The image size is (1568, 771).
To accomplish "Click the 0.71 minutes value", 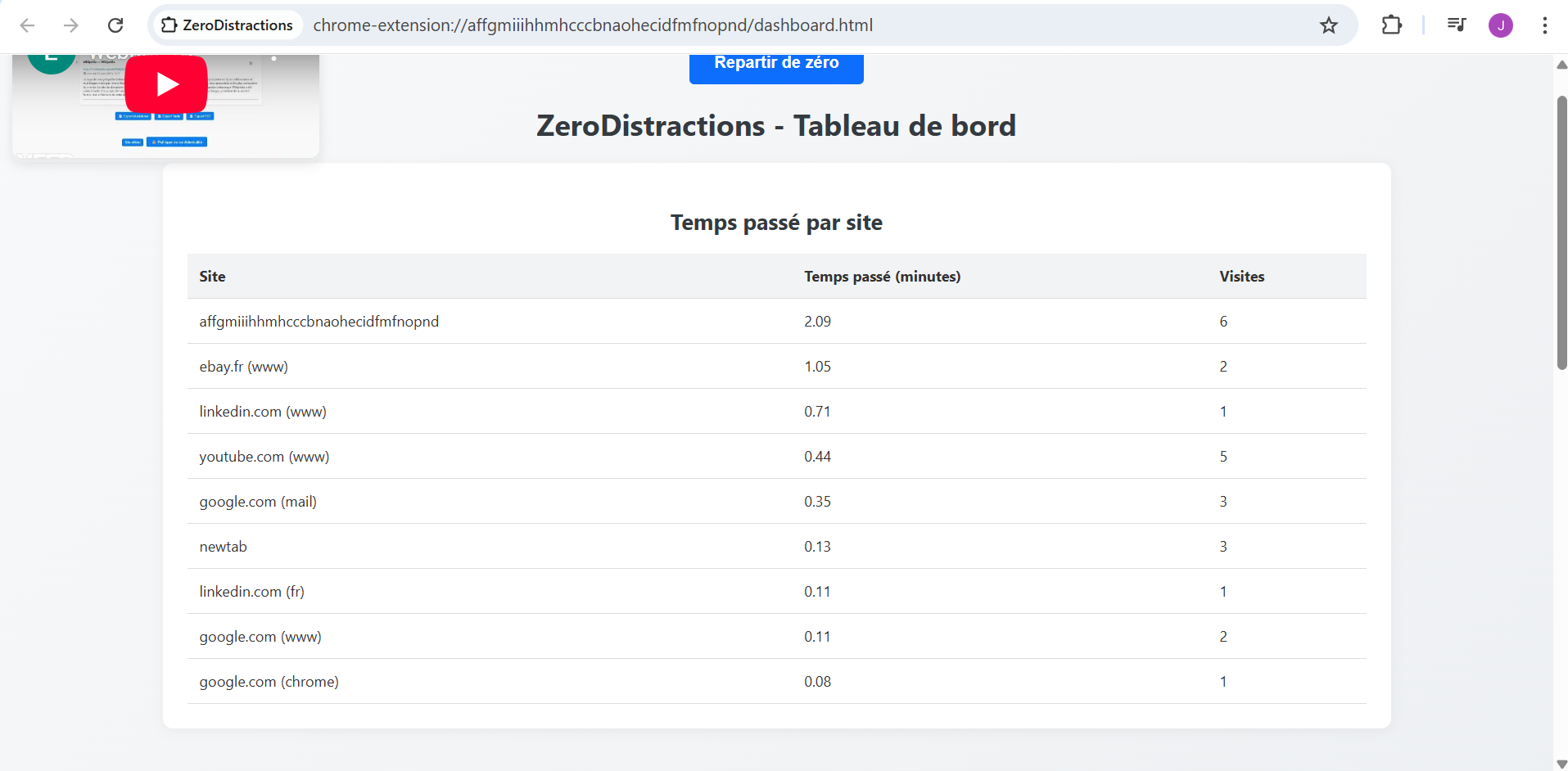I will coord(817,412).
